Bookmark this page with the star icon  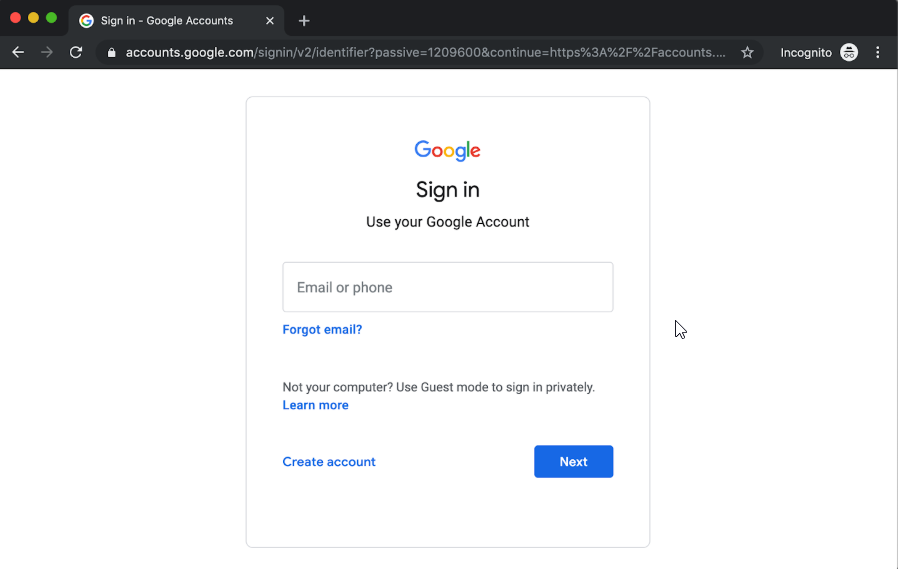click(747, 52)
